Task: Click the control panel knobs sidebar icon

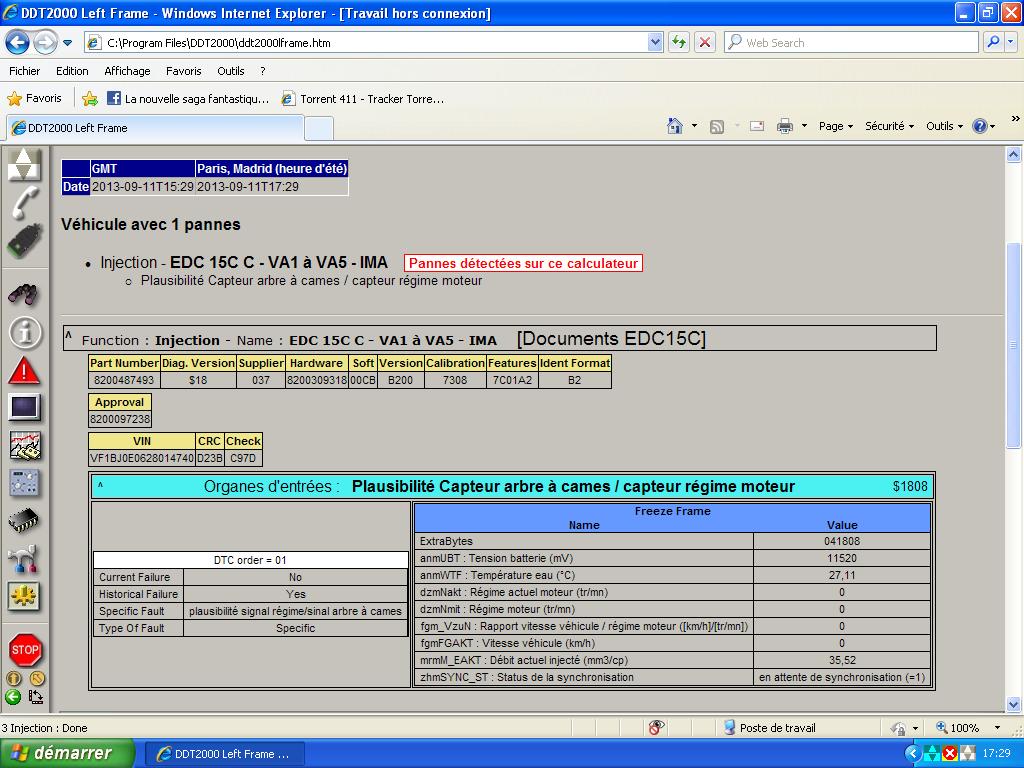Action: pyautogui.click(x=25, y=483)
